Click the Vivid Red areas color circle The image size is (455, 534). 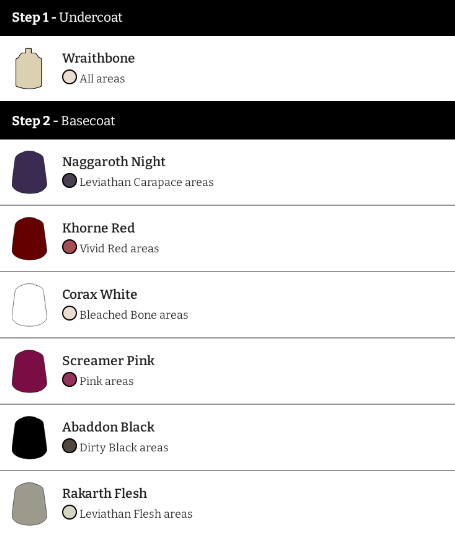pyautogui.click(x=69, y=247)
